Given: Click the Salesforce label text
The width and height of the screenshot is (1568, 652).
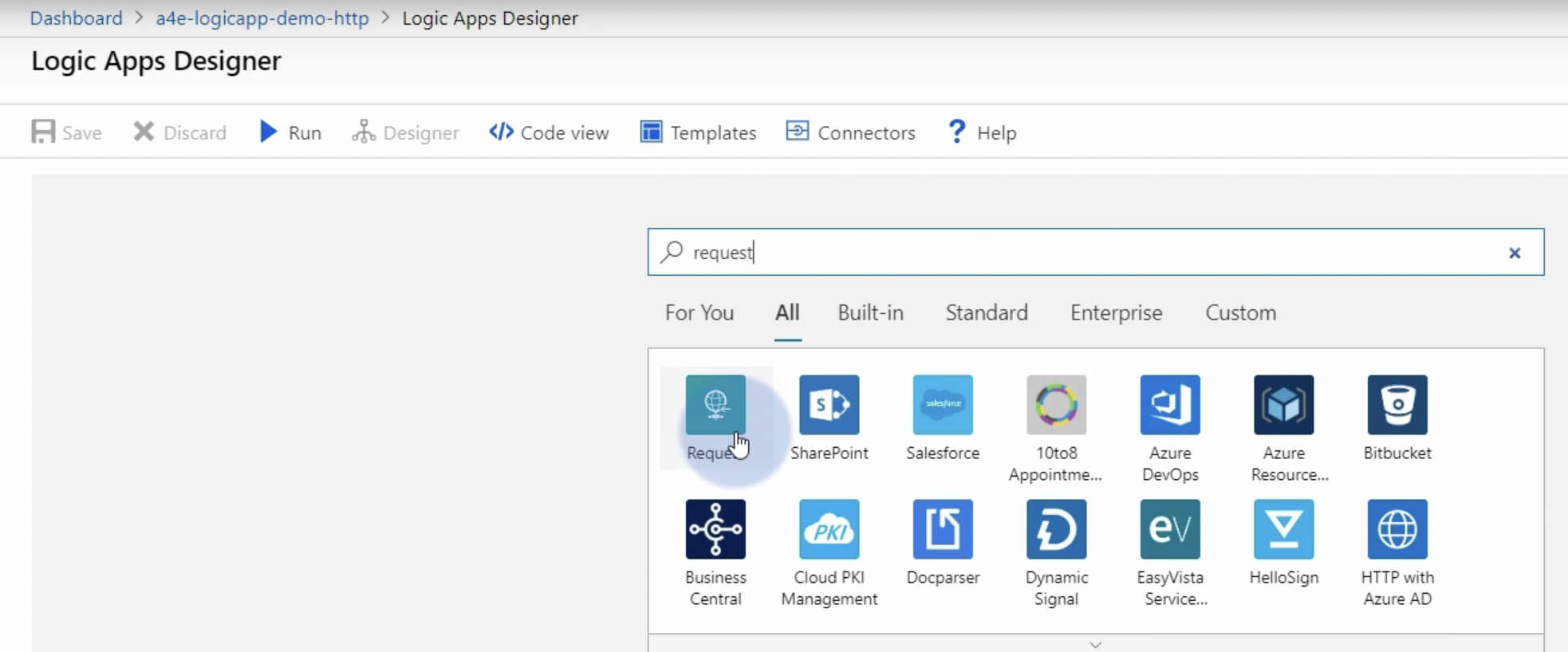Looking at the screenshot, I should coord(943,453).
